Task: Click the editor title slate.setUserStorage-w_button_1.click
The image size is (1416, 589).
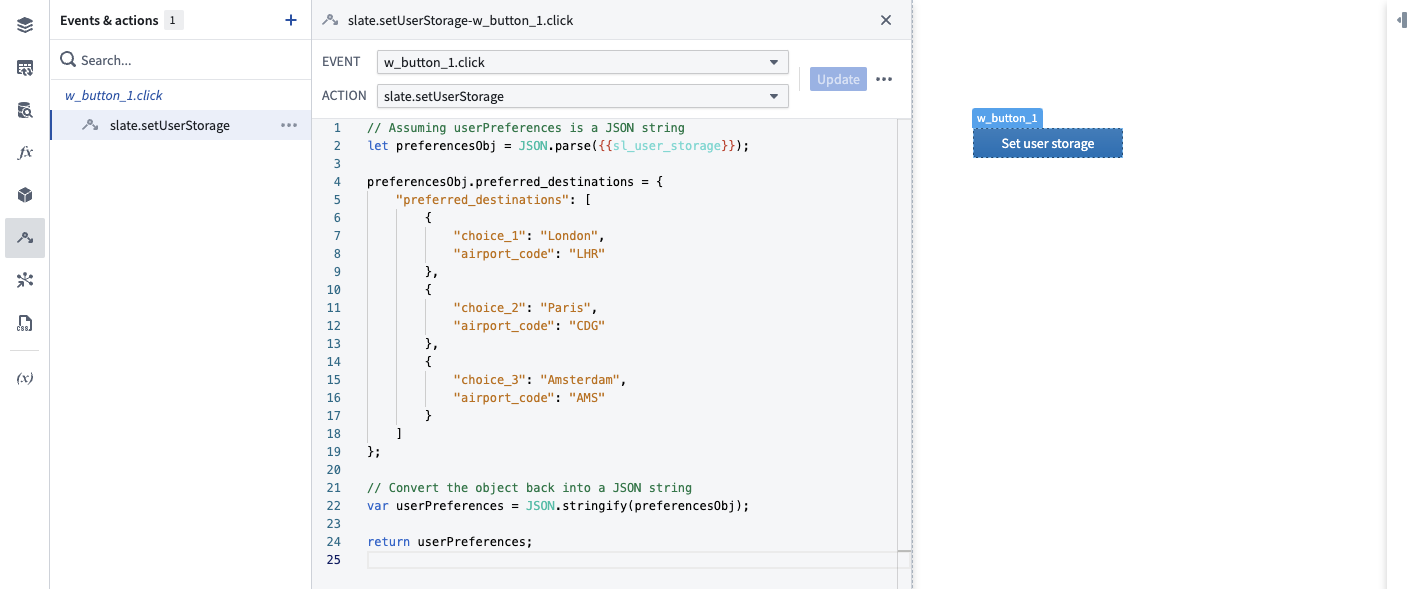Action: [x=461, y=20]
